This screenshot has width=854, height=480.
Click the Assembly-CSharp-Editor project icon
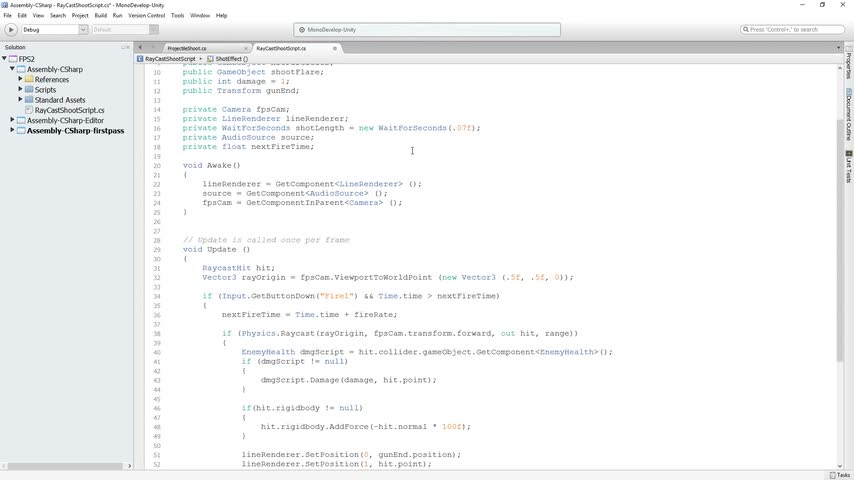[x=21, y=120]
